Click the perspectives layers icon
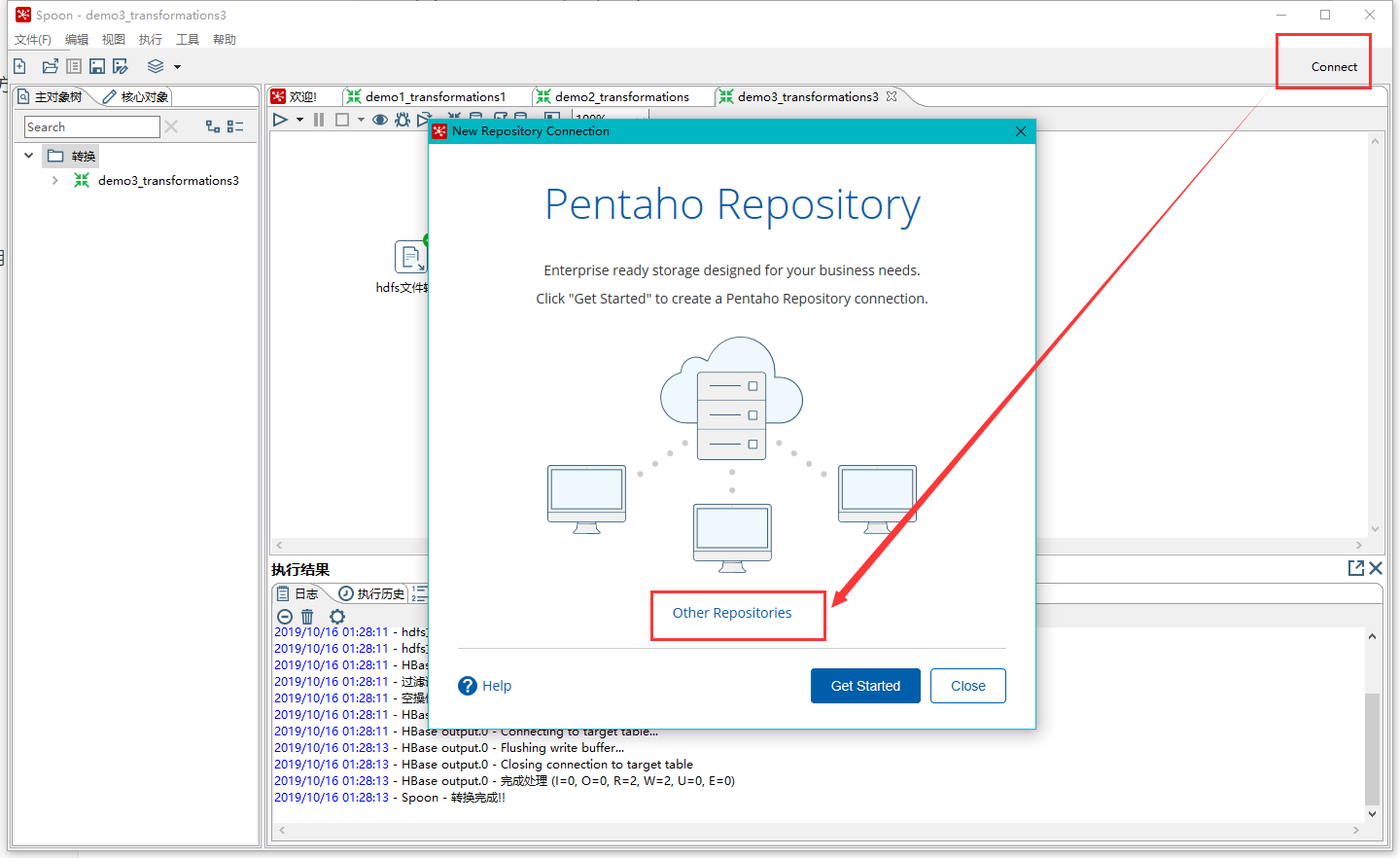The height and width of the screenshot is (858, 1400). pyautogui.click(x=156, y=66)
